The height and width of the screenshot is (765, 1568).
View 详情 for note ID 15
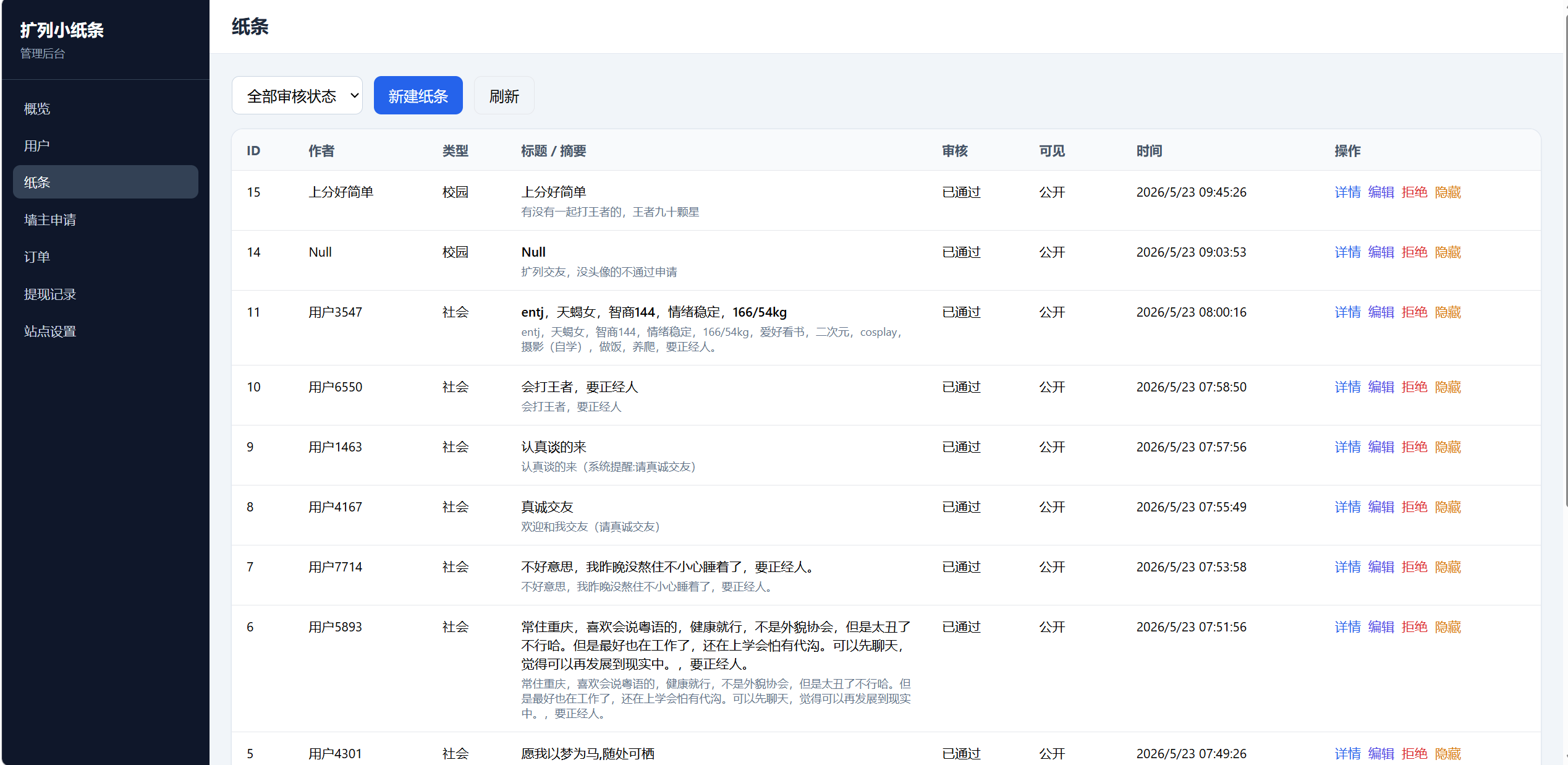(x=1347, y=192)
